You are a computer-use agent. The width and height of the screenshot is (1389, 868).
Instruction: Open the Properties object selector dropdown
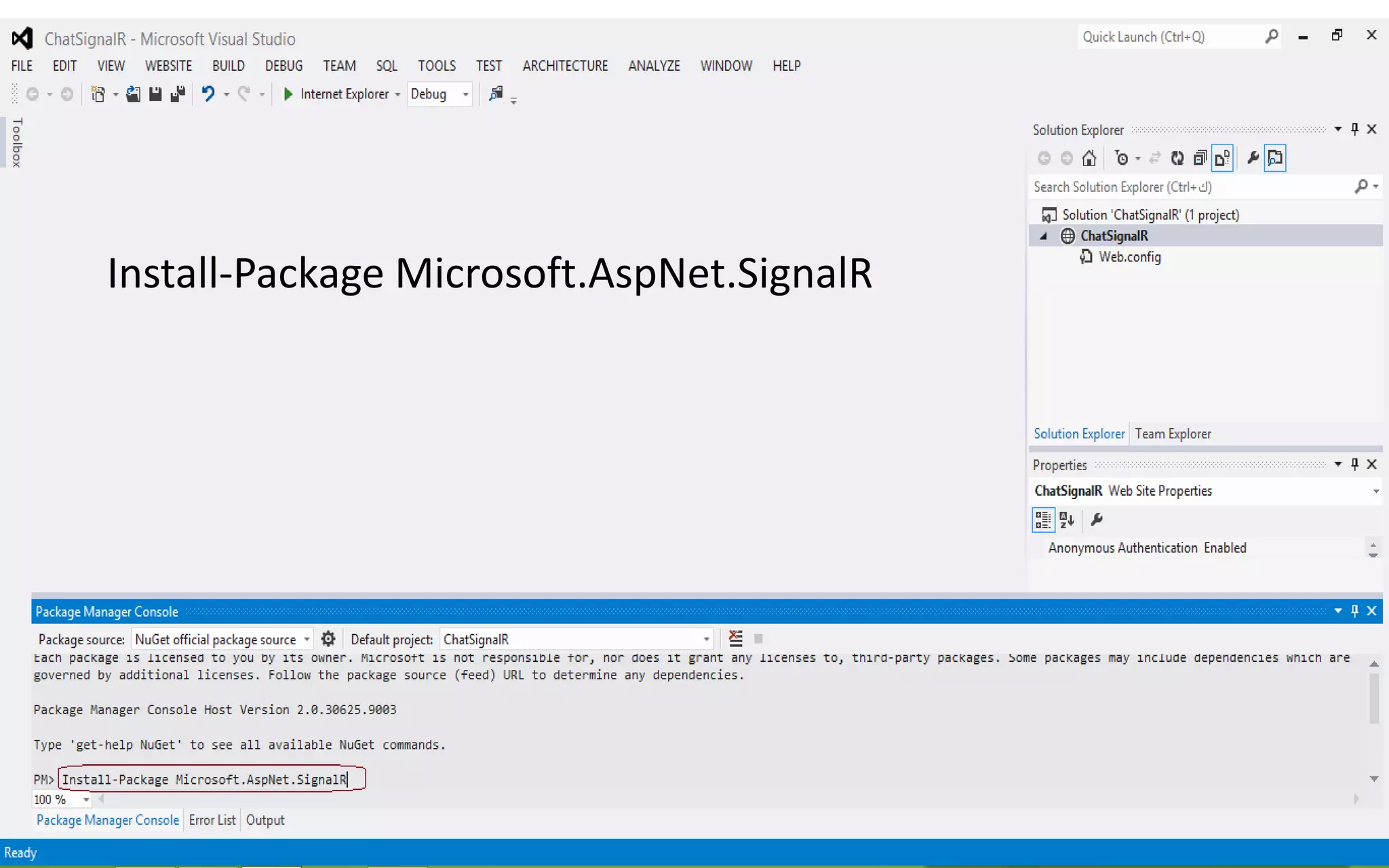pos(1375,491)
